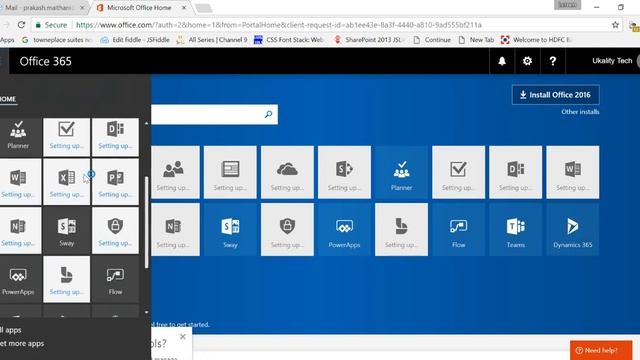Image resolution: width=640 pixels, height=360 pixels.
Task: Click the Need help? button
Action: (x=601, y=350)
